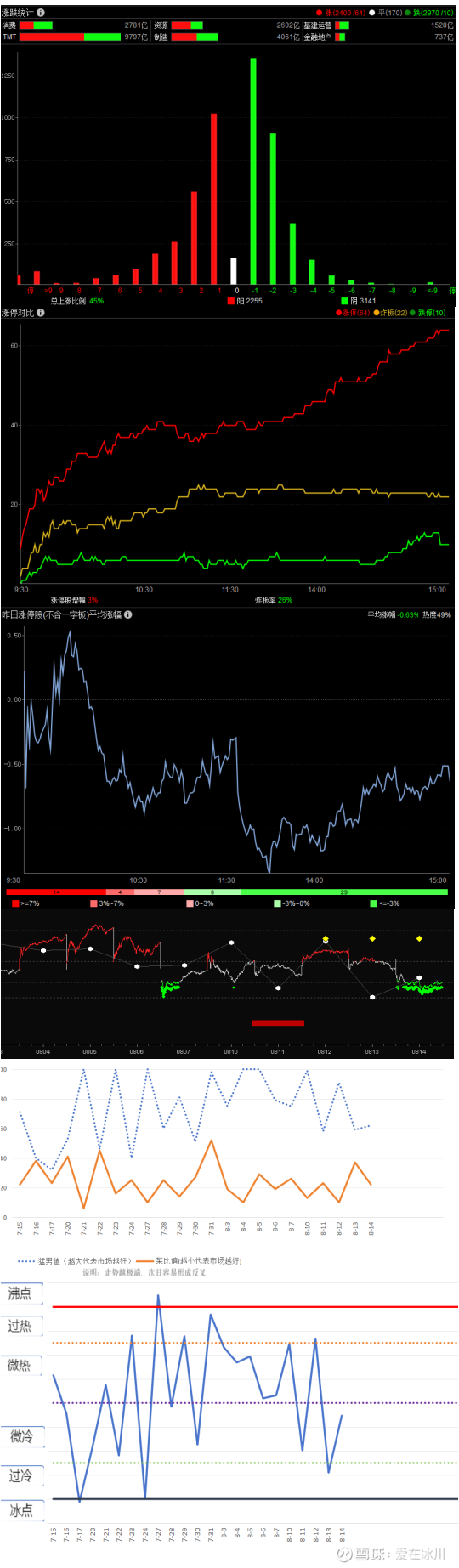Image resolution: width=459 pixels, height=1568 pixels.
Task: Toggle the 猛男值 dotted-line legend
Action: click(75, 1260)
